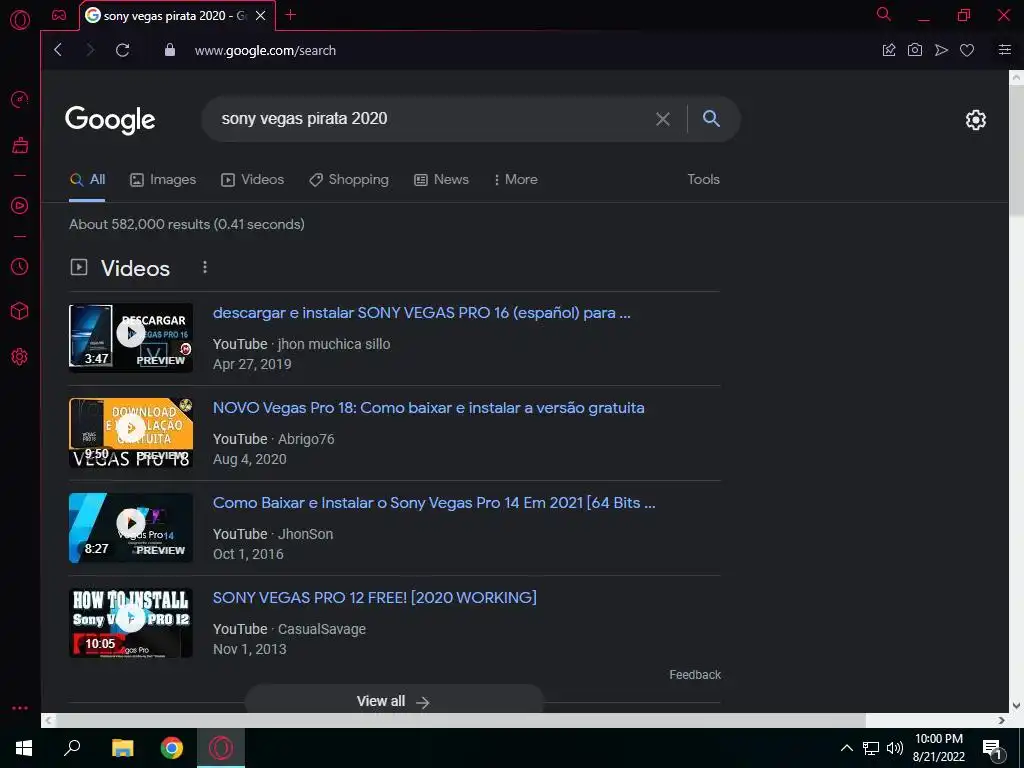The height and width of the screenshot is (768, 1024).
Task: Open a new tab with plus icon
Action: pyautogui.click(x=291, y=15)
